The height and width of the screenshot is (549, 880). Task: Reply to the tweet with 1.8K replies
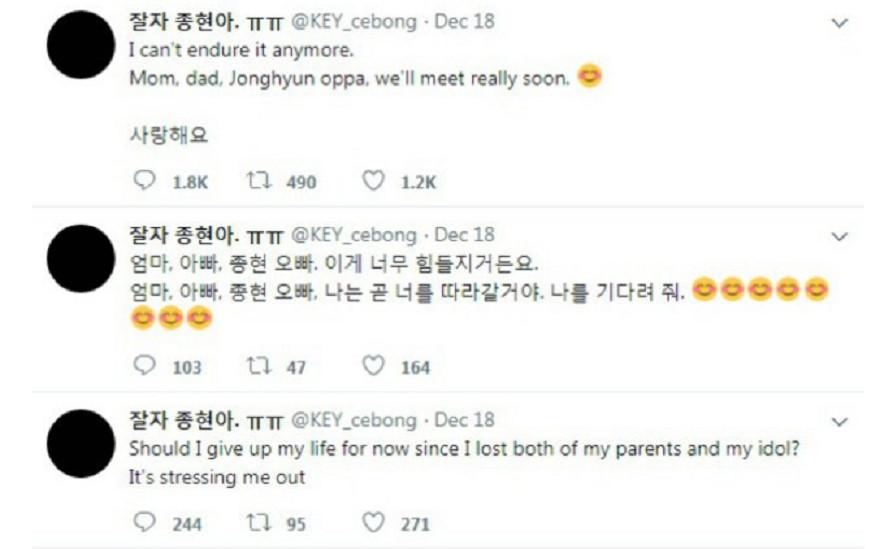click(x=145, y=181)
